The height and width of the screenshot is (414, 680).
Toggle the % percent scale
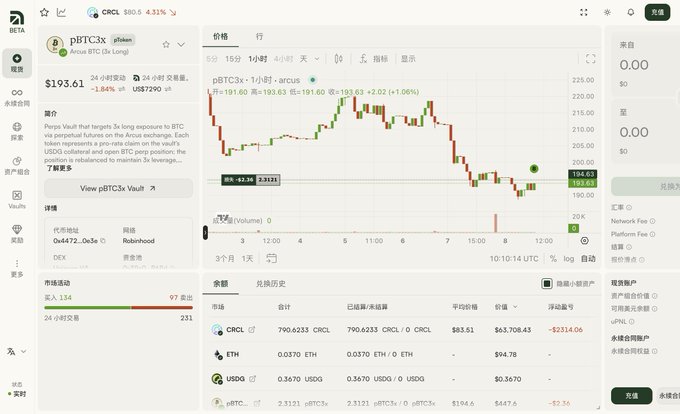click(553, 258)
